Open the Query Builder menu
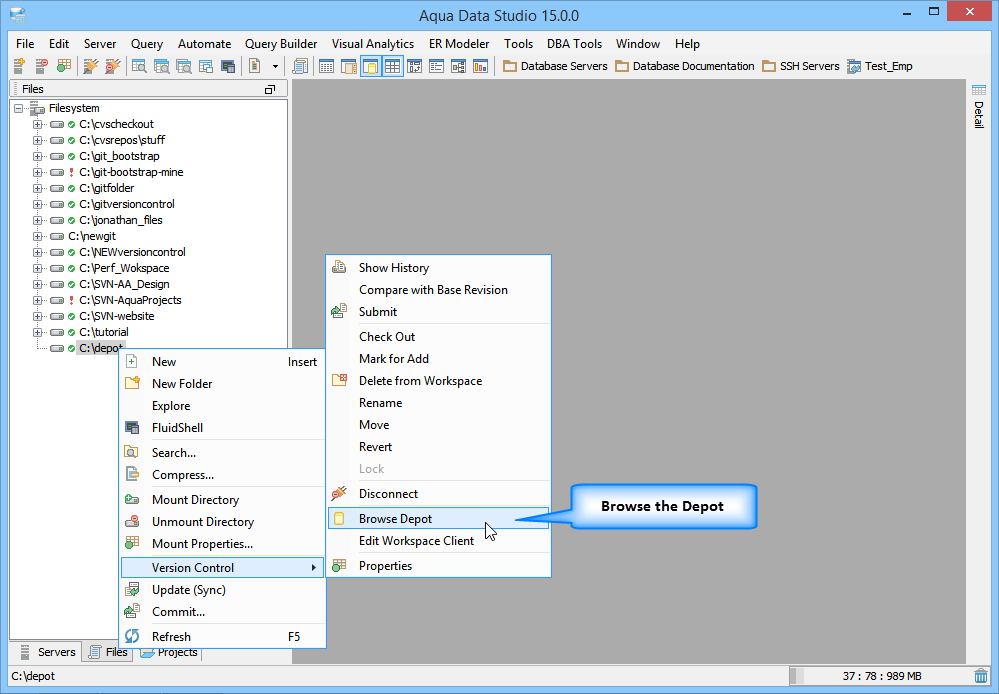 281,44
